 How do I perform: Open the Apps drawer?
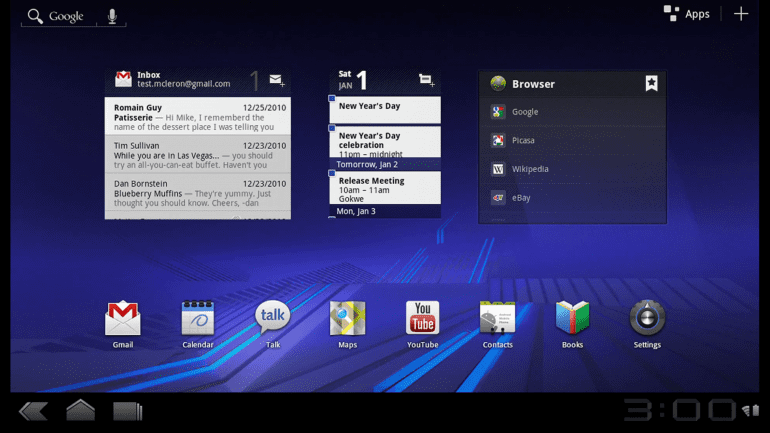(x=687, y=14)
